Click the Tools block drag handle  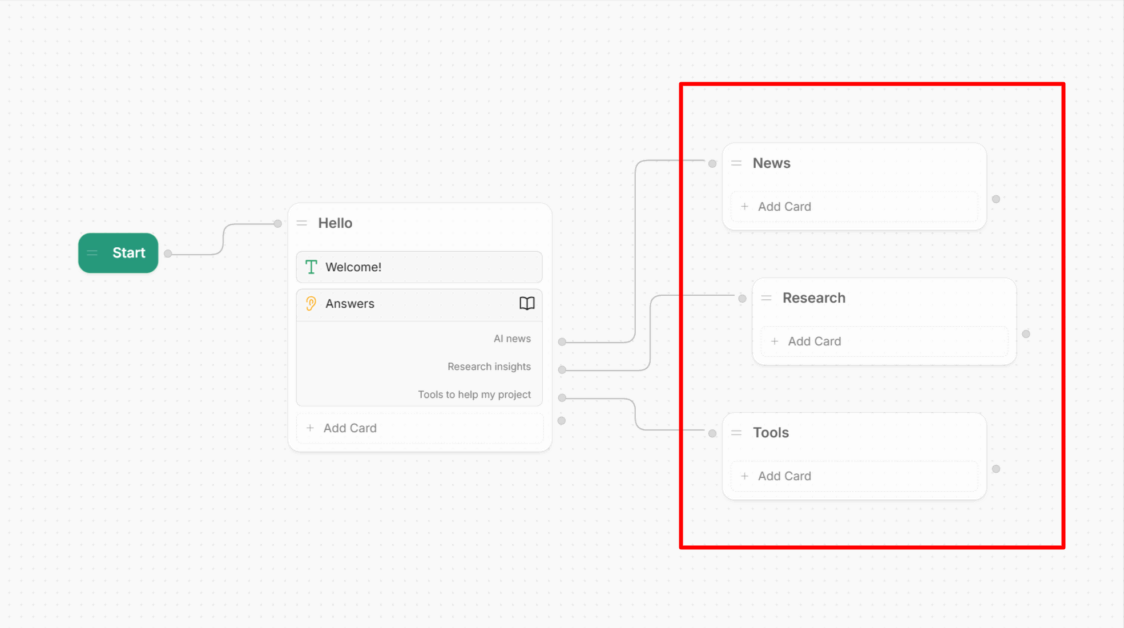point(737,433)
